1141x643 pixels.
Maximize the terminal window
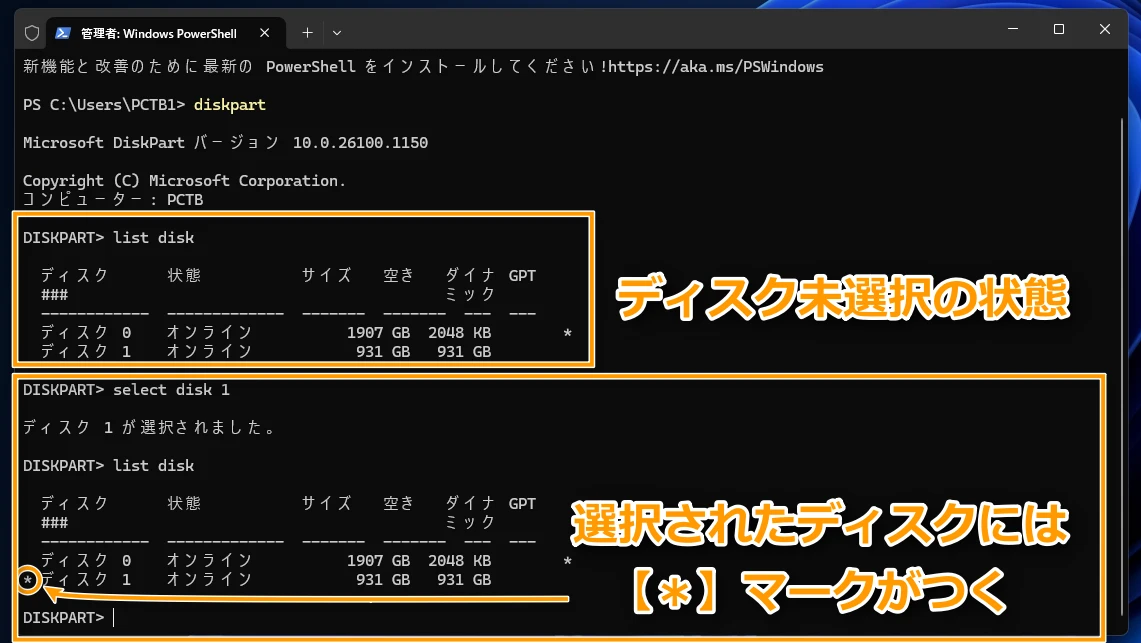pos(1059,30)
